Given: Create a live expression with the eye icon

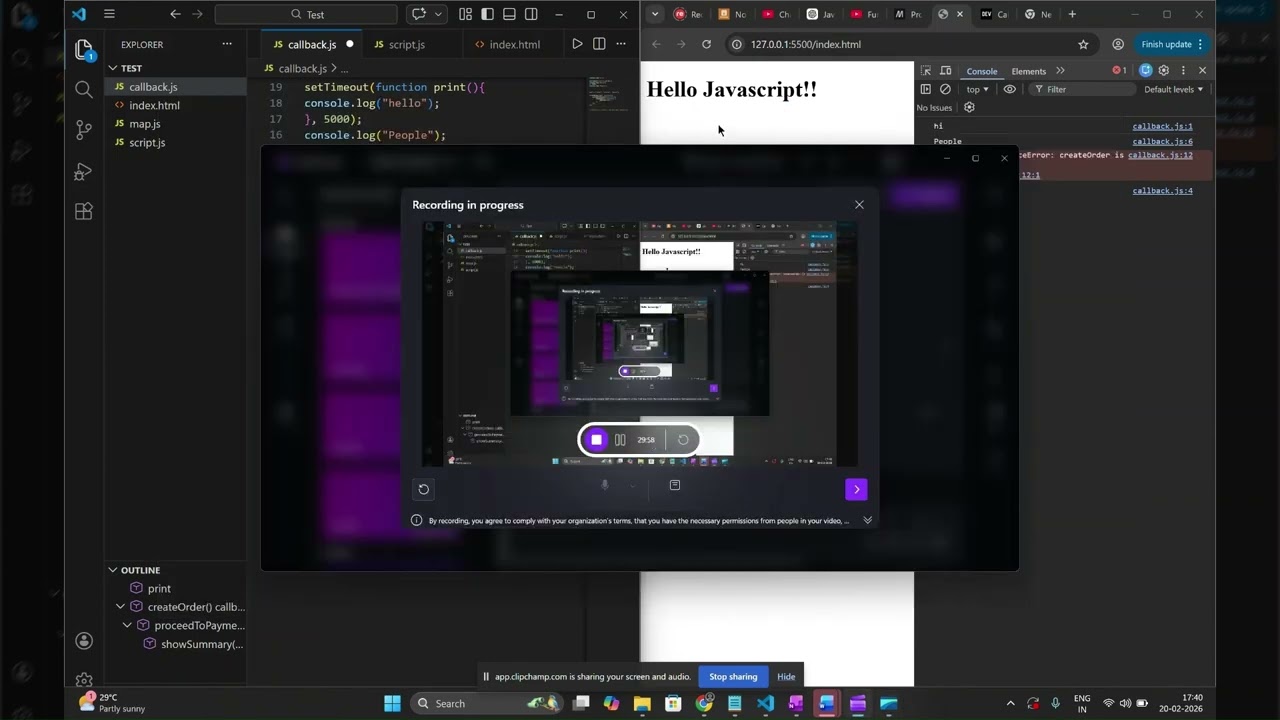Looking at the screenshot, I should point(1010,89).
